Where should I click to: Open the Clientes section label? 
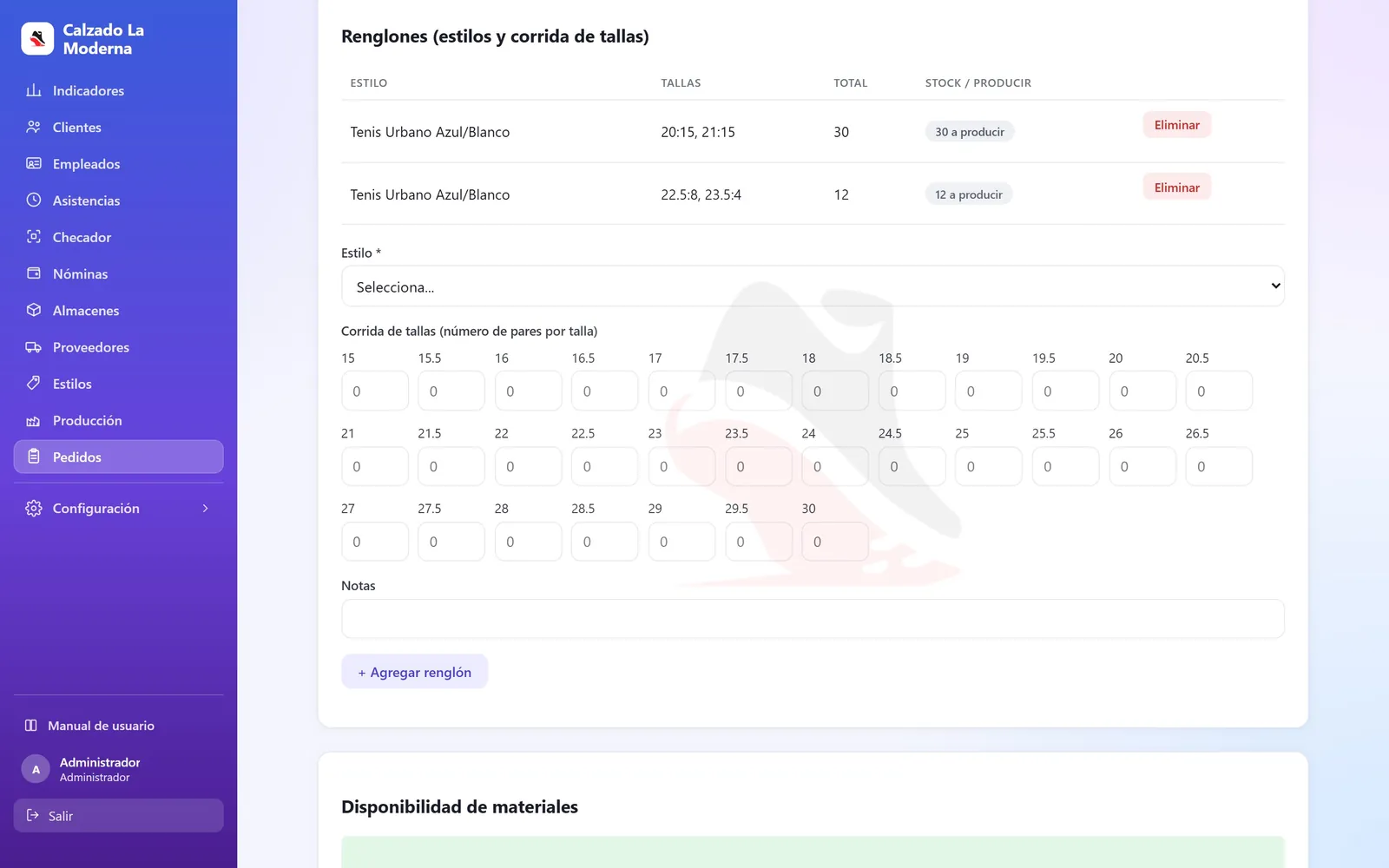[77, 127]
